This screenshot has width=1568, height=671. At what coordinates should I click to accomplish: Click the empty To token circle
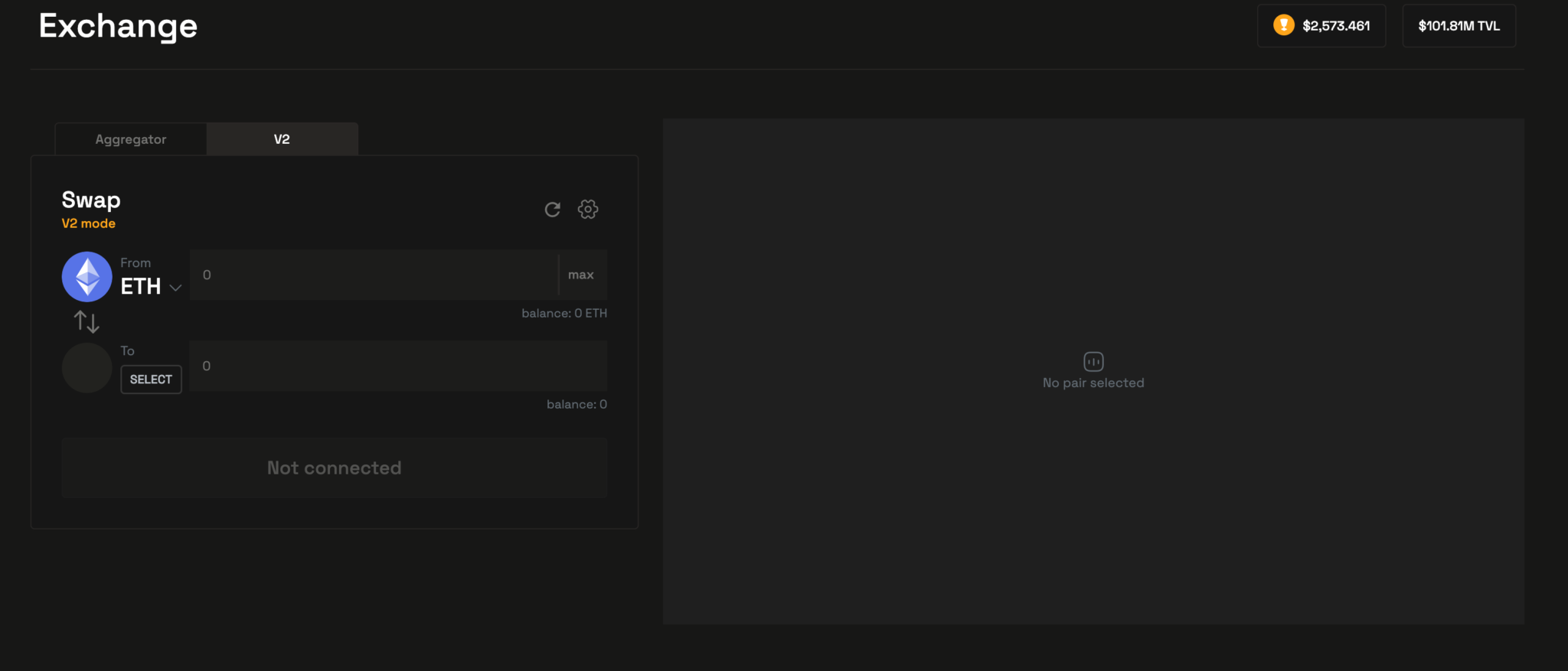[87, 368]
